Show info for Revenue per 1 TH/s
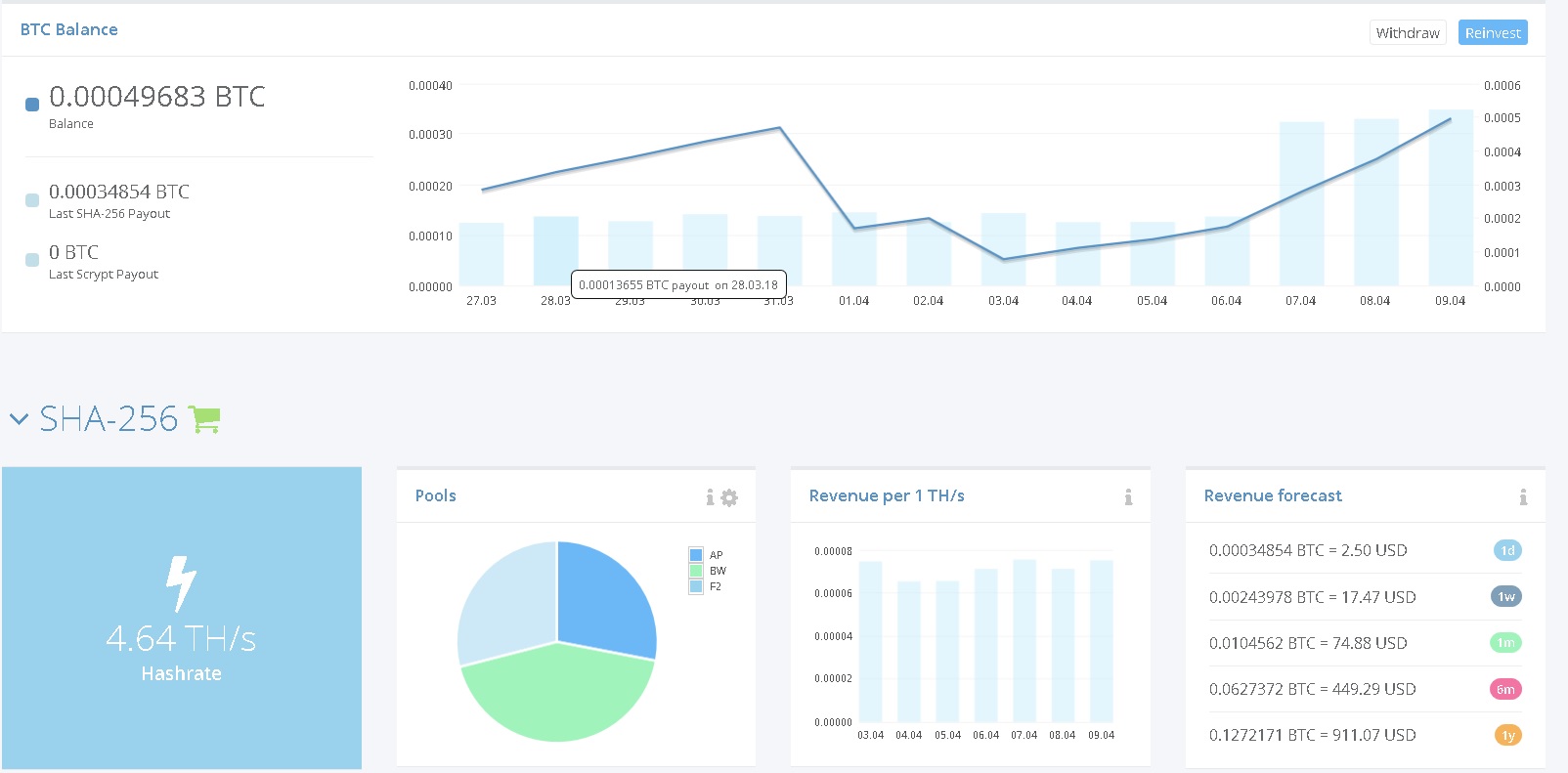Viewport: 1568px width, 773px height. 1128,497
